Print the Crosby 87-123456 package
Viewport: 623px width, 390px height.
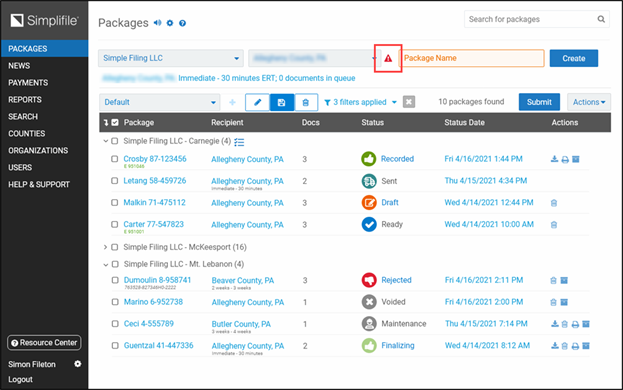click(x=565, y=160)
